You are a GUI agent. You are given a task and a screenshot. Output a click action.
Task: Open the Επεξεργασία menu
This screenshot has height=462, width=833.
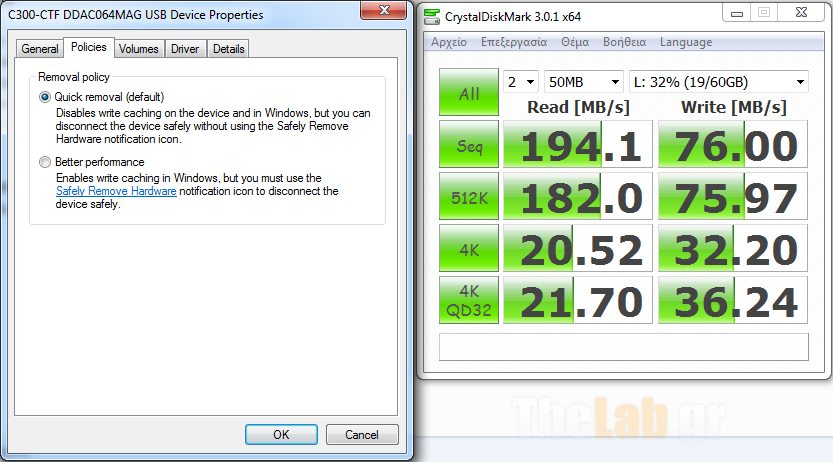click(514, 42)
